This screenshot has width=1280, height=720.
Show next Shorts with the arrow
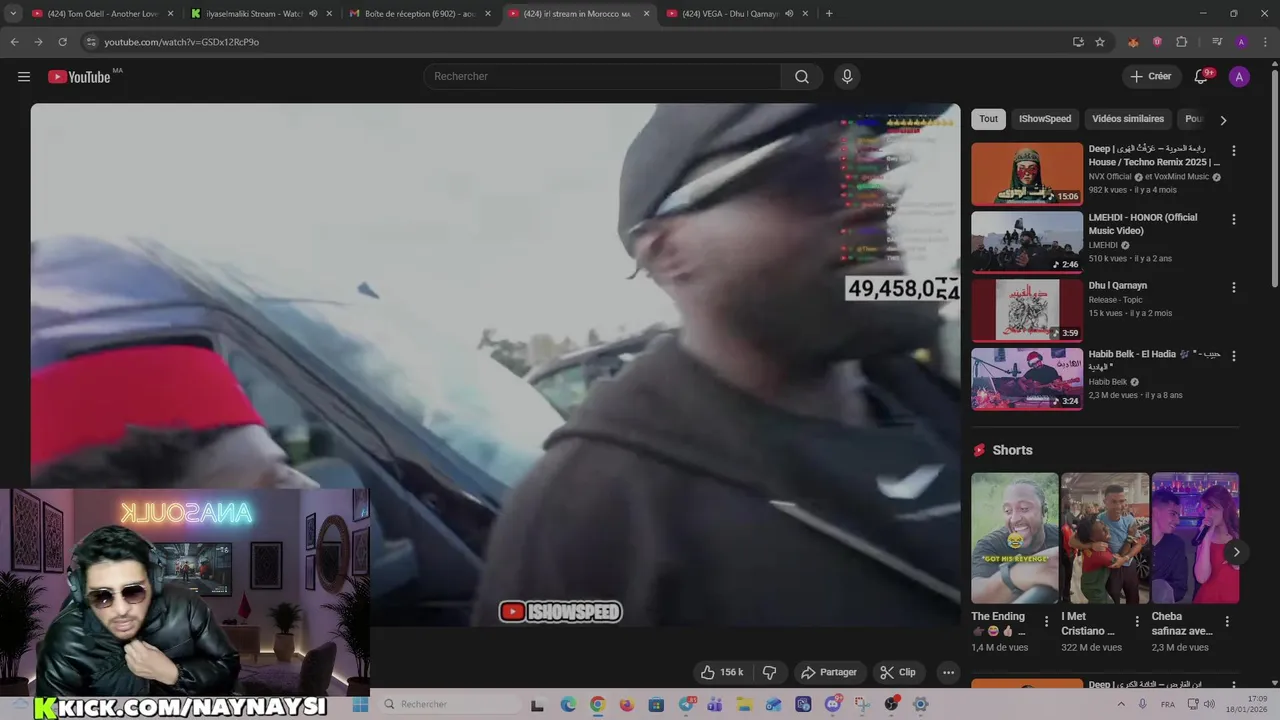tap(1236, 552)
